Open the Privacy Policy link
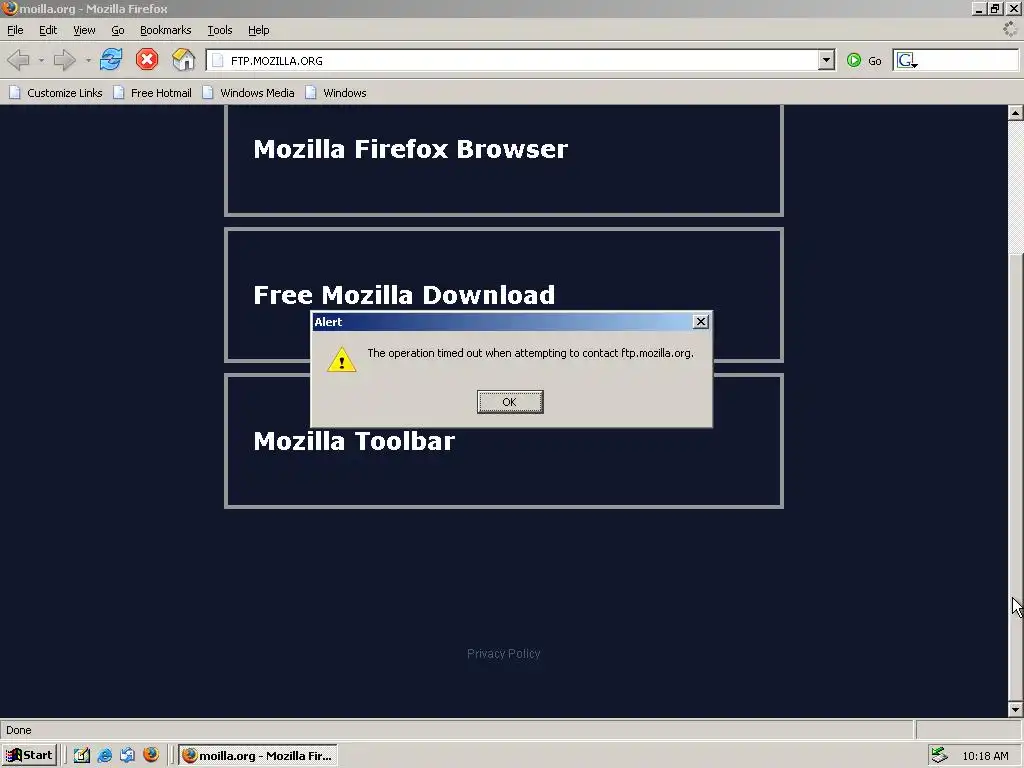 click(x=504, y=654)
